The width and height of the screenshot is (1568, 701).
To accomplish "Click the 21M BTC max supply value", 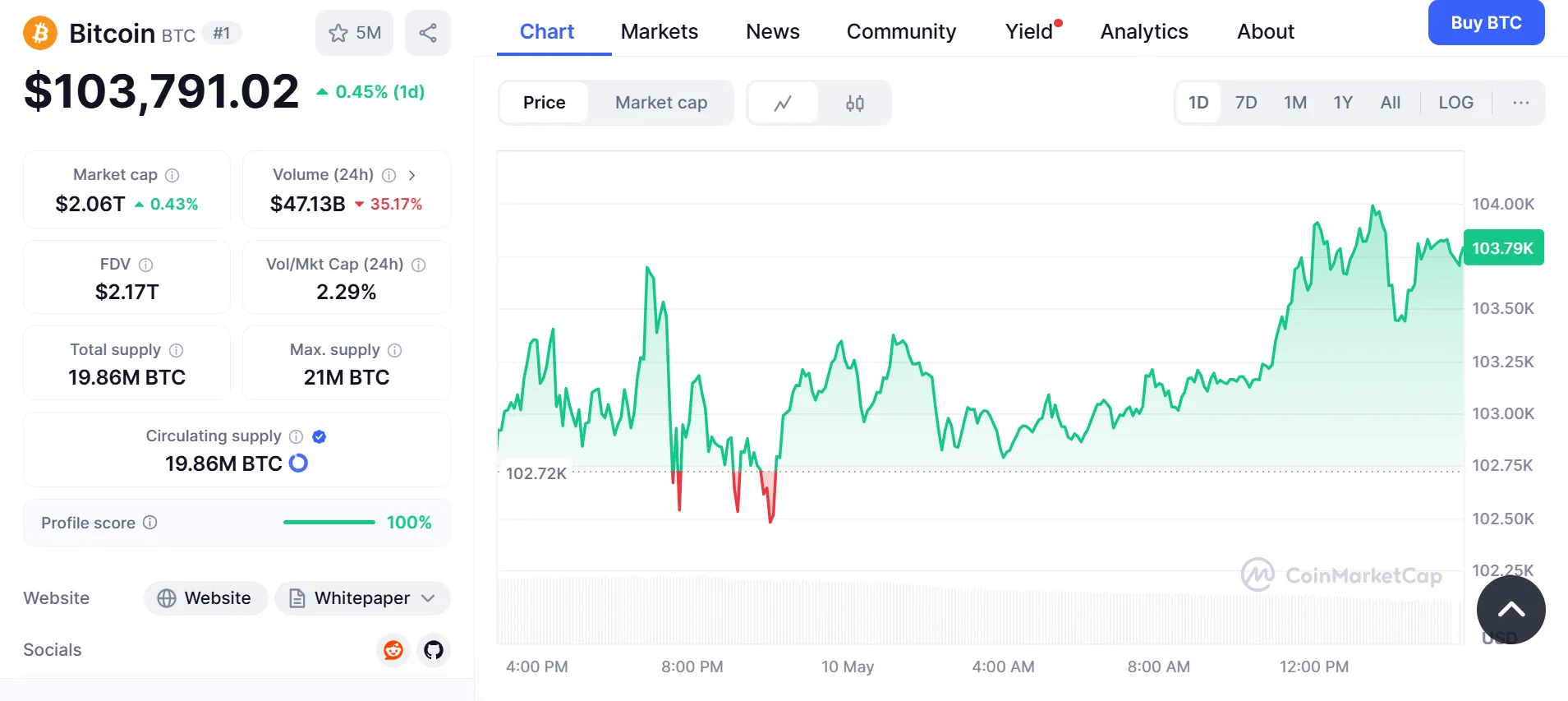I will point(347,377).
